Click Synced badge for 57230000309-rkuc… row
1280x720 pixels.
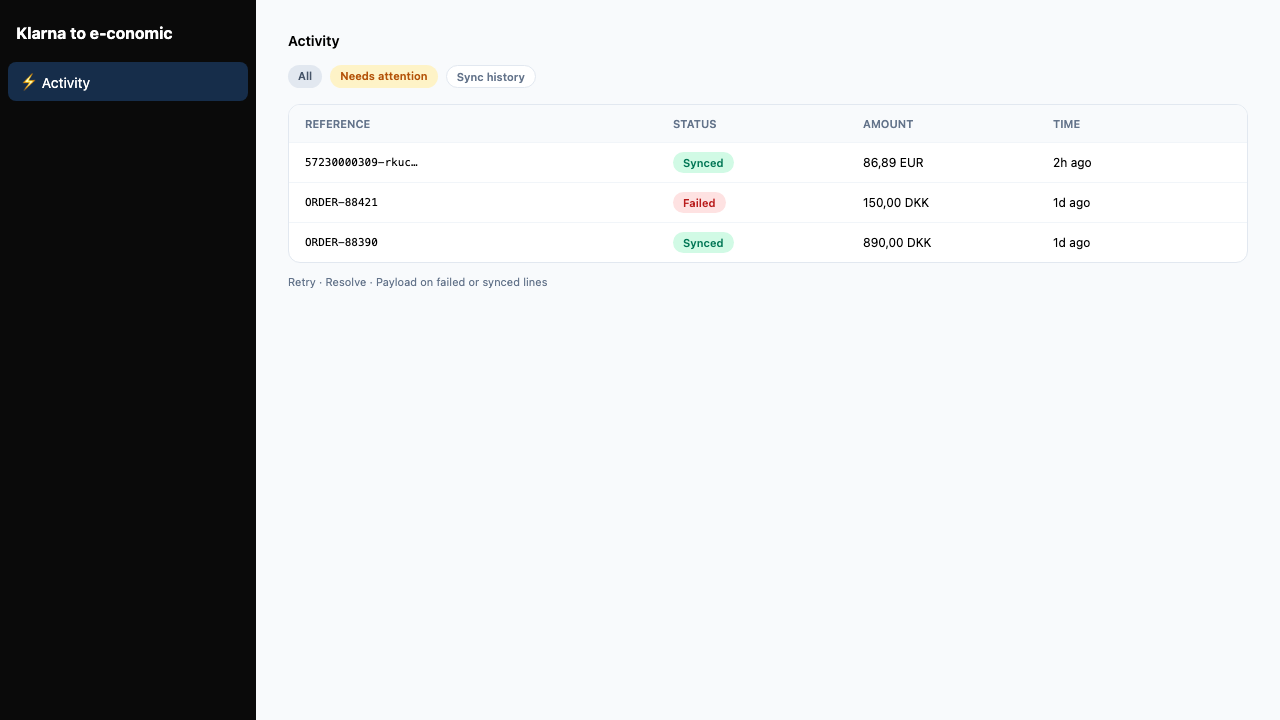(703, 163)
